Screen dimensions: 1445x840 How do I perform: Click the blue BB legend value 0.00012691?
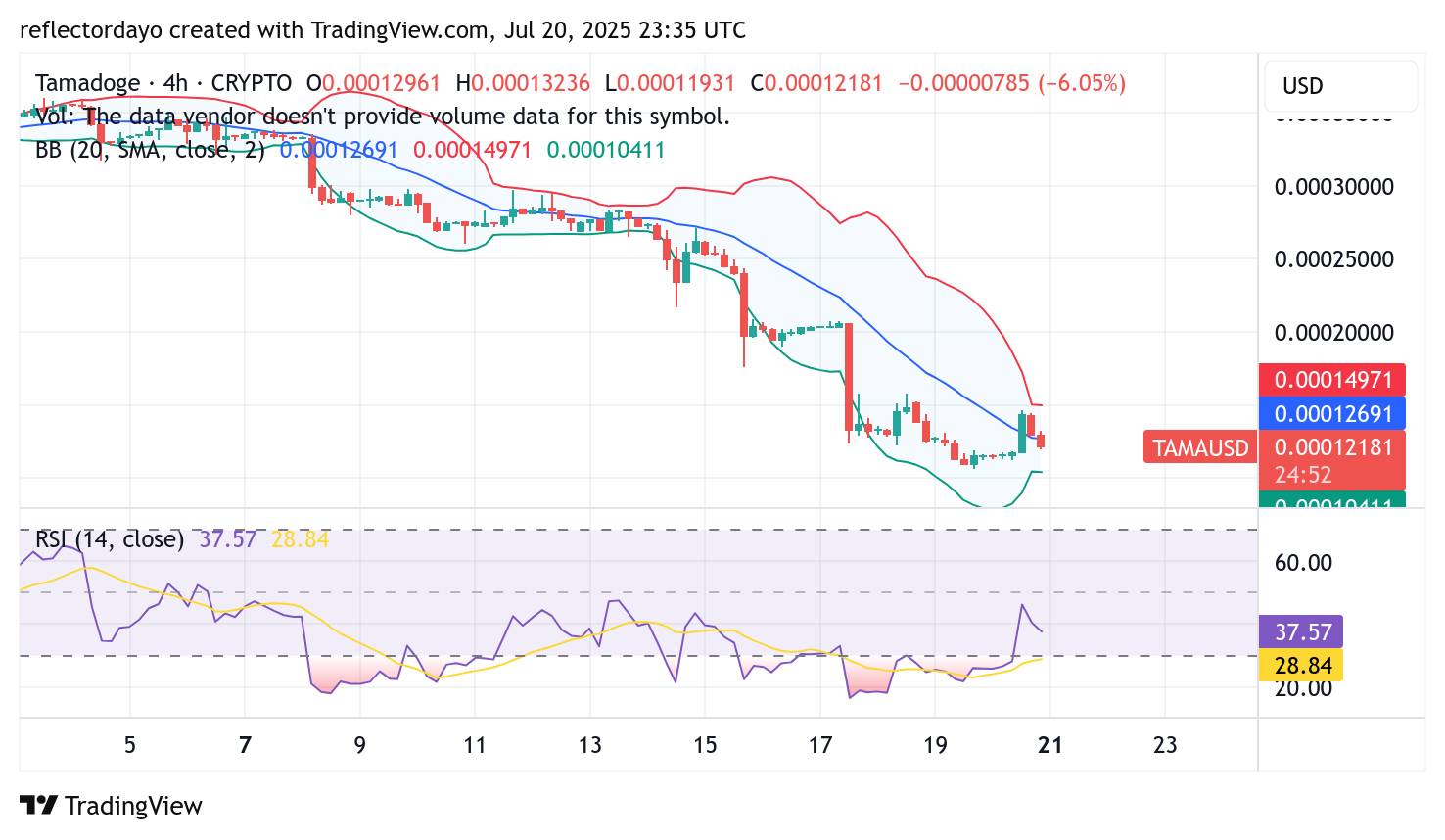(x=339, y=150)
